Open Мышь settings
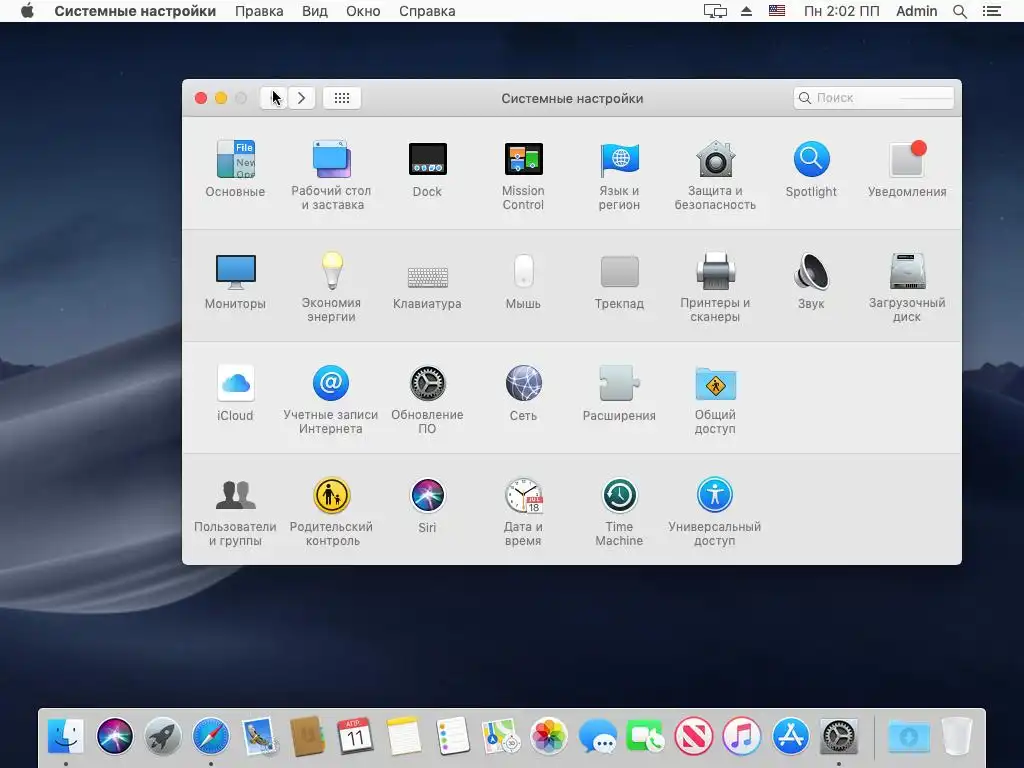The height and width of the screenshot is (768, 1024). pos(523,281)
